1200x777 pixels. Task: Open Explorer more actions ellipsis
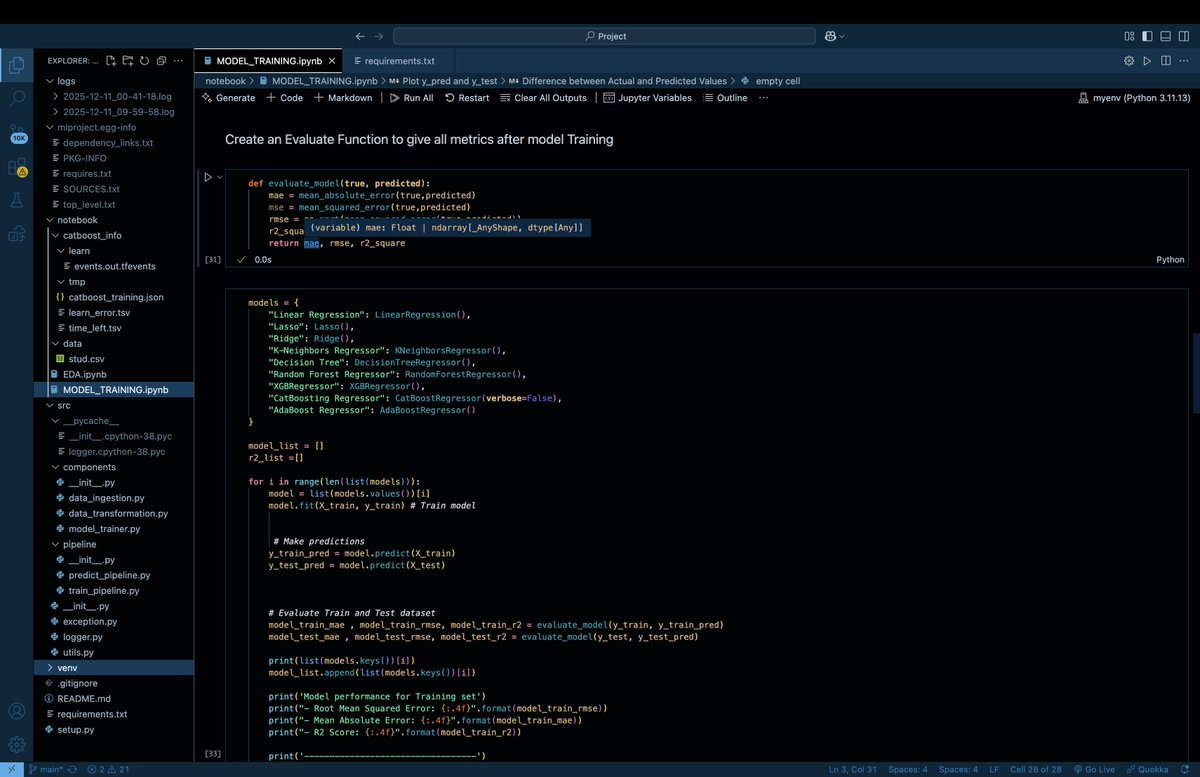pos(176,61)
